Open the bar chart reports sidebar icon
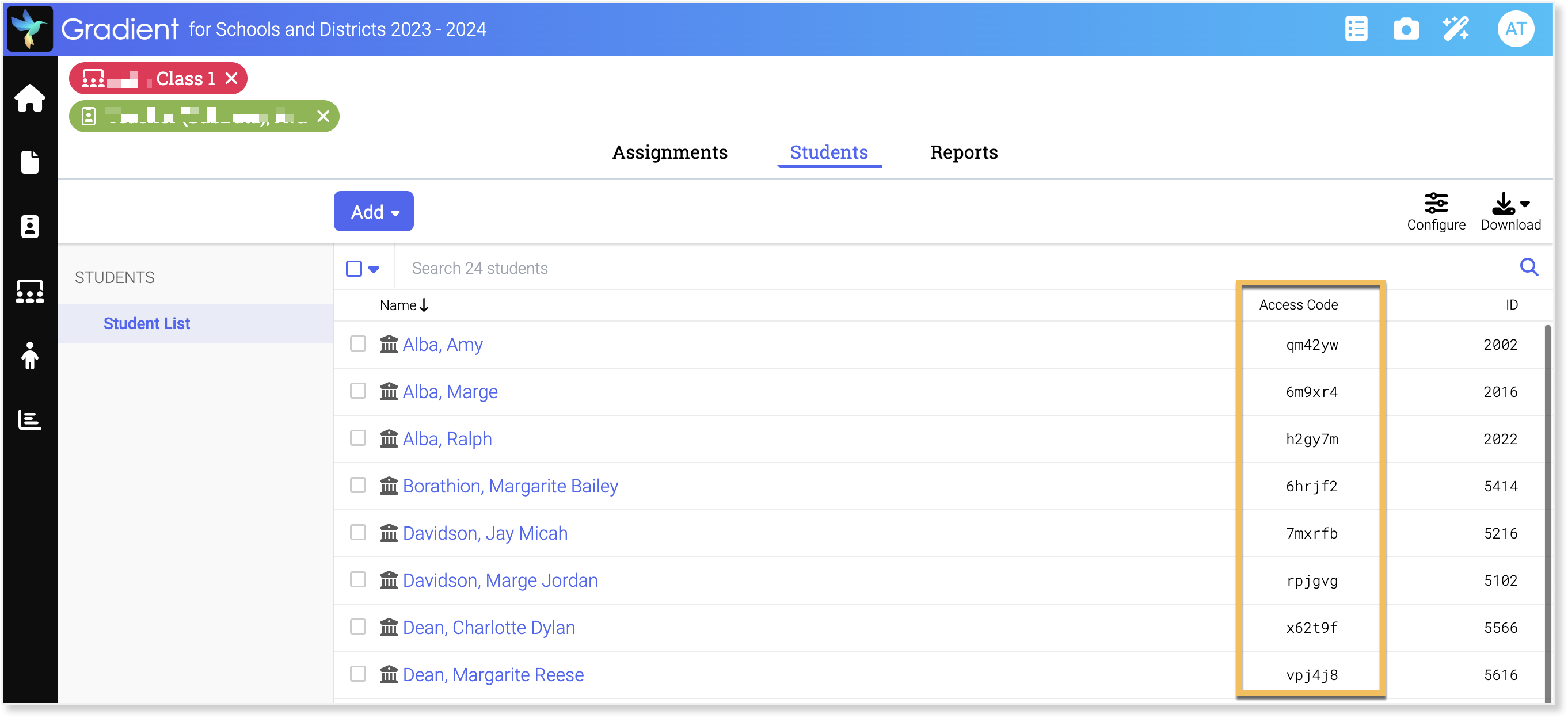1568x718 pixels. (29, 420)
